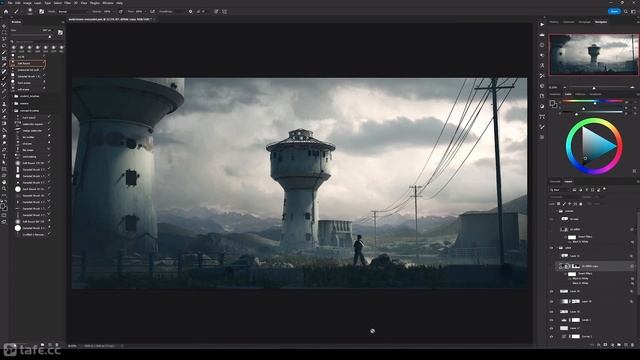Adjust the Navigator zoom slider
Viewport: 640px width, 360px height.
594,87
